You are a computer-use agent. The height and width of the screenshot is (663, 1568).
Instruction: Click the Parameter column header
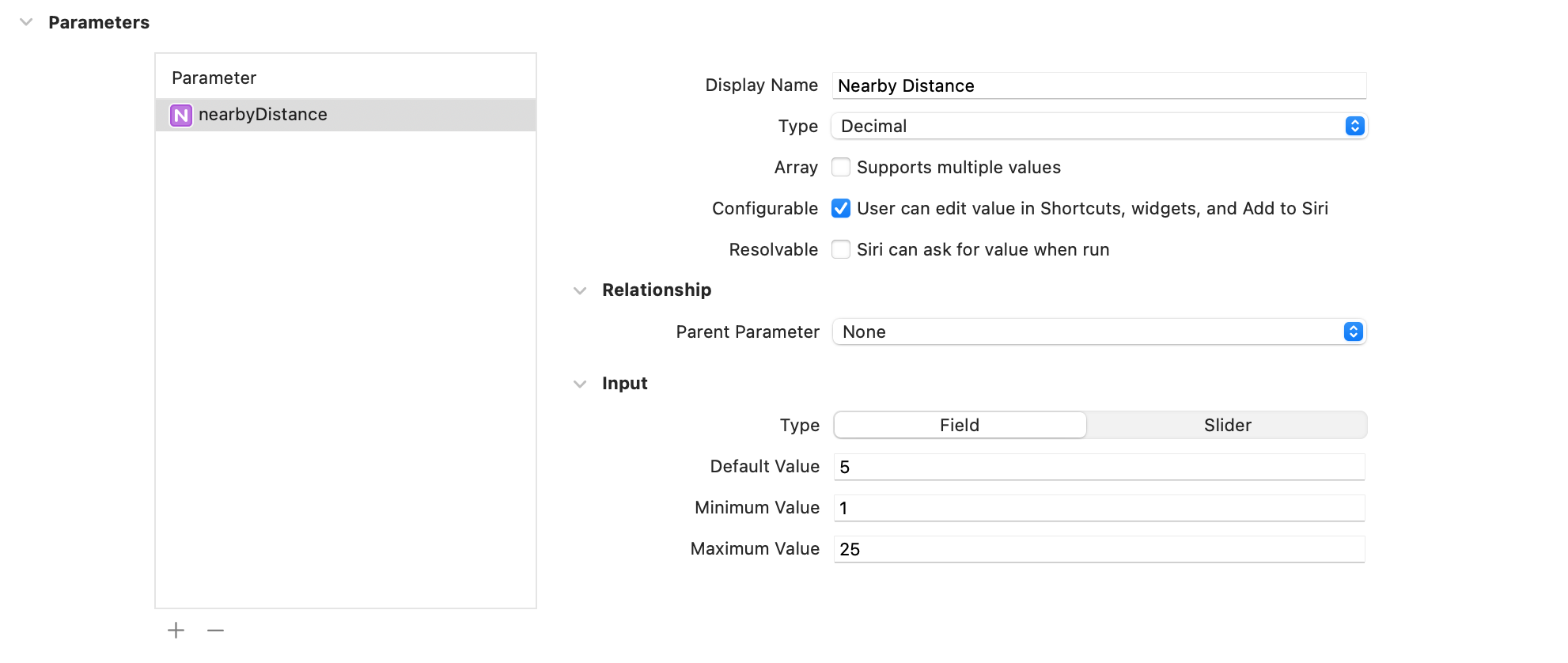coord(214,78)
